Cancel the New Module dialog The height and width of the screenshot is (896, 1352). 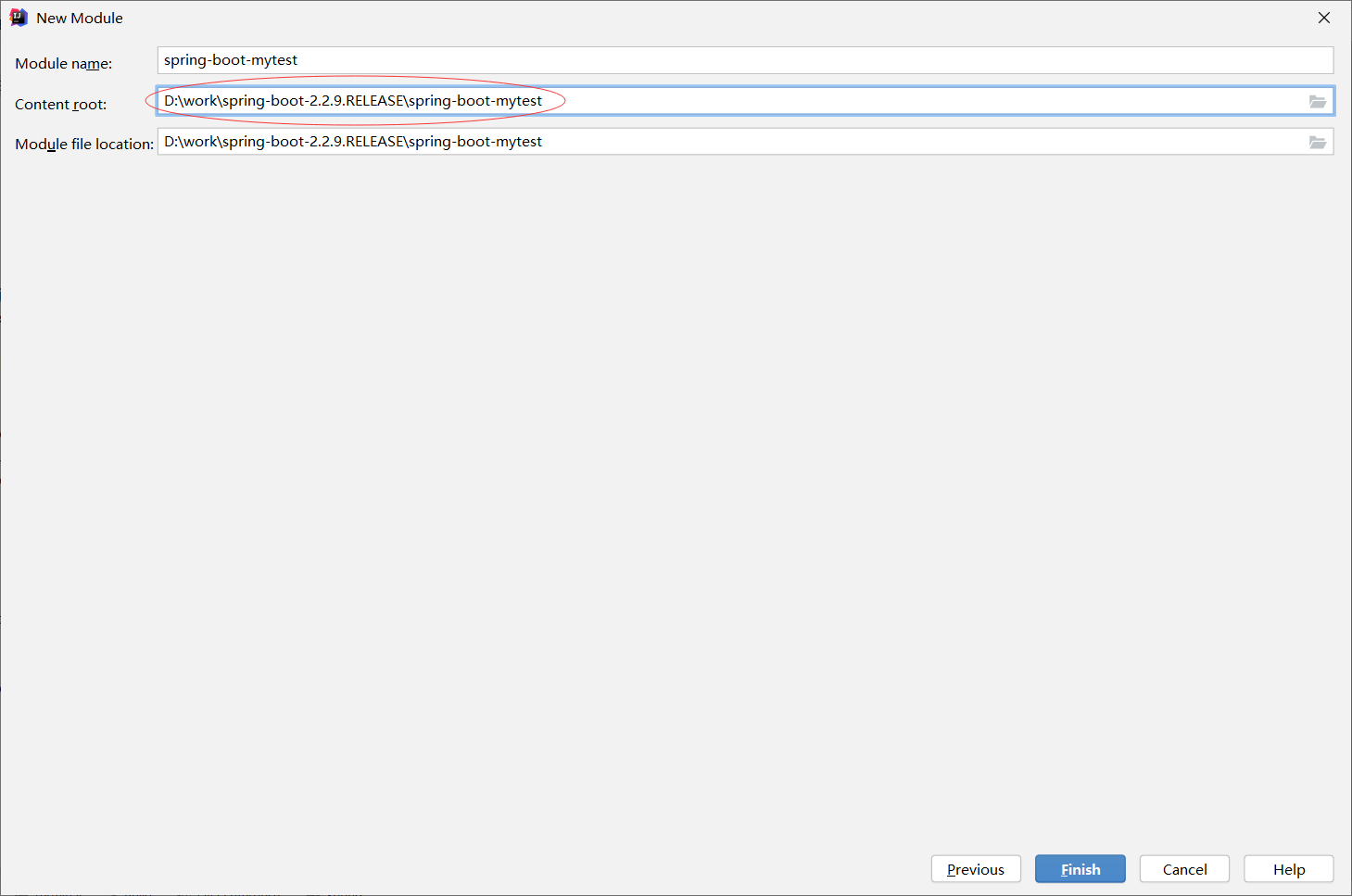1184,869
